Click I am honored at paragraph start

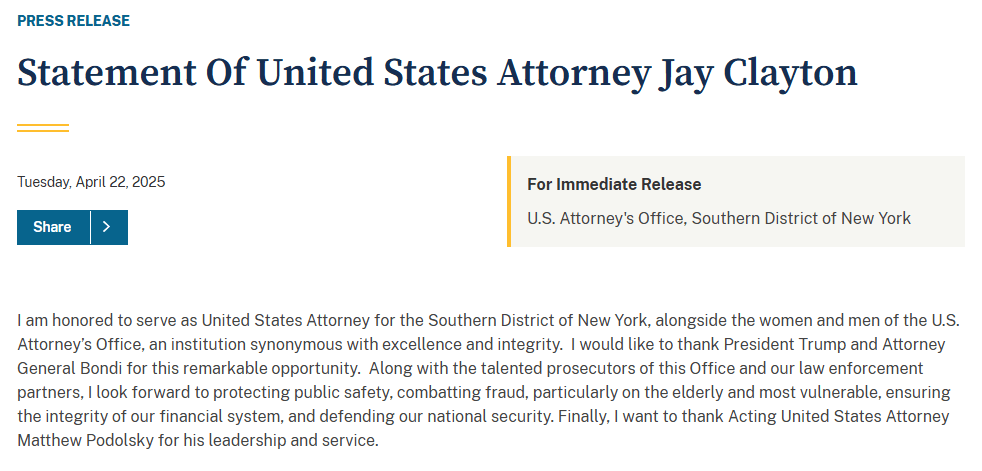[x=58, y=321]
